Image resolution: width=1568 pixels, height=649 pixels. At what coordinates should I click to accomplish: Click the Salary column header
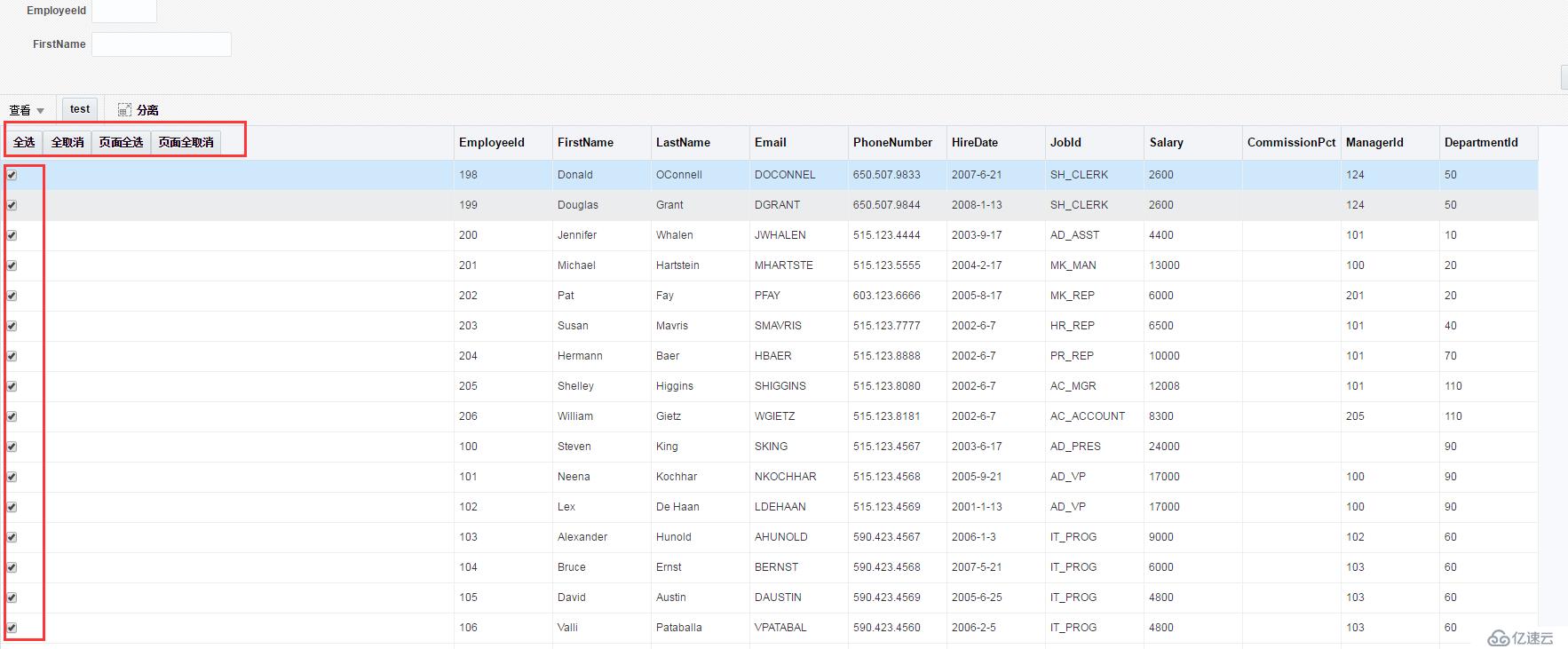[x=1192, y=143]
